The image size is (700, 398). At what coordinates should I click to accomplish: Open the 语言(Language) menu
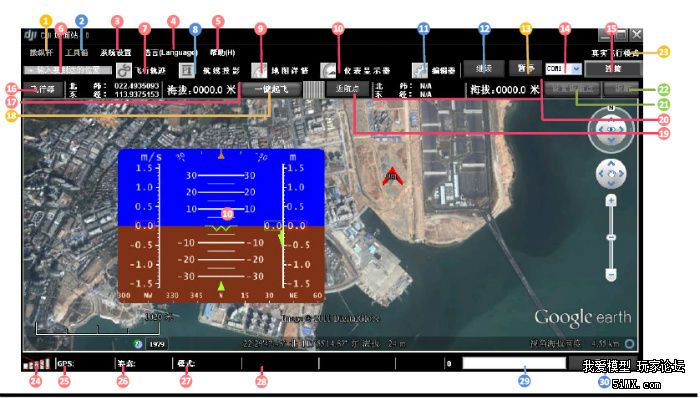(x=171, y=53)
